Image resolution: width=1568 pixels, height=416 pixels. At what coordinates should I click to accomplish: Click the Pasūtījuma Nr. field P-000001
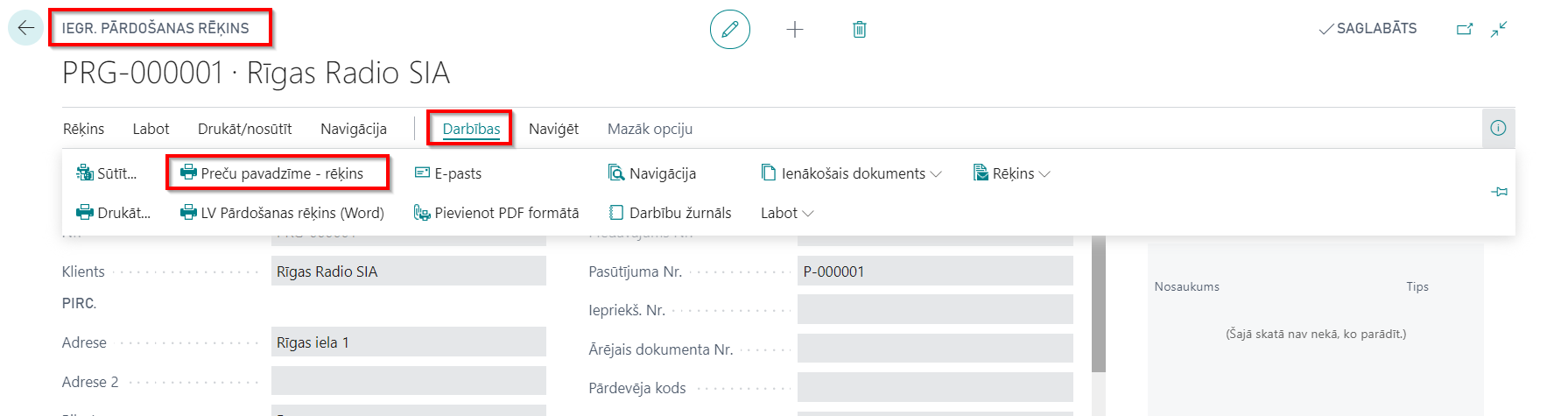[935, 271]
